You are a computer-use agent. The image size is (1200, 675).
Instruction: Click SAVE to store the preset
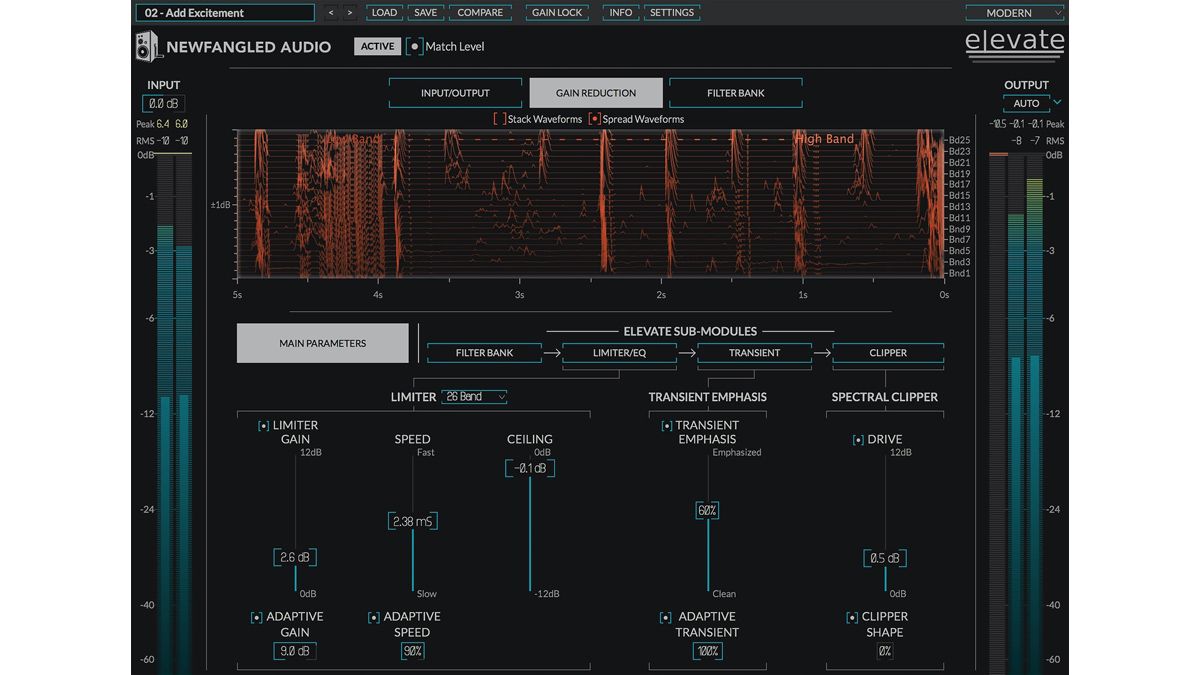click(x=426, y=12)
